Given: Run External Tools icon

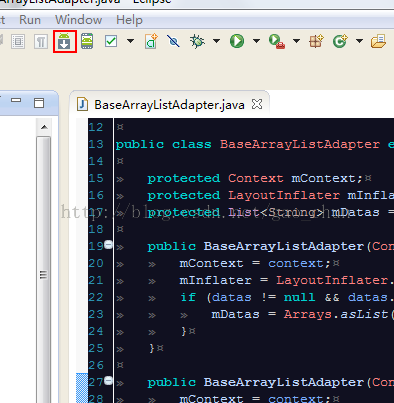Looking at the screenshot, I should pos(277,42).
